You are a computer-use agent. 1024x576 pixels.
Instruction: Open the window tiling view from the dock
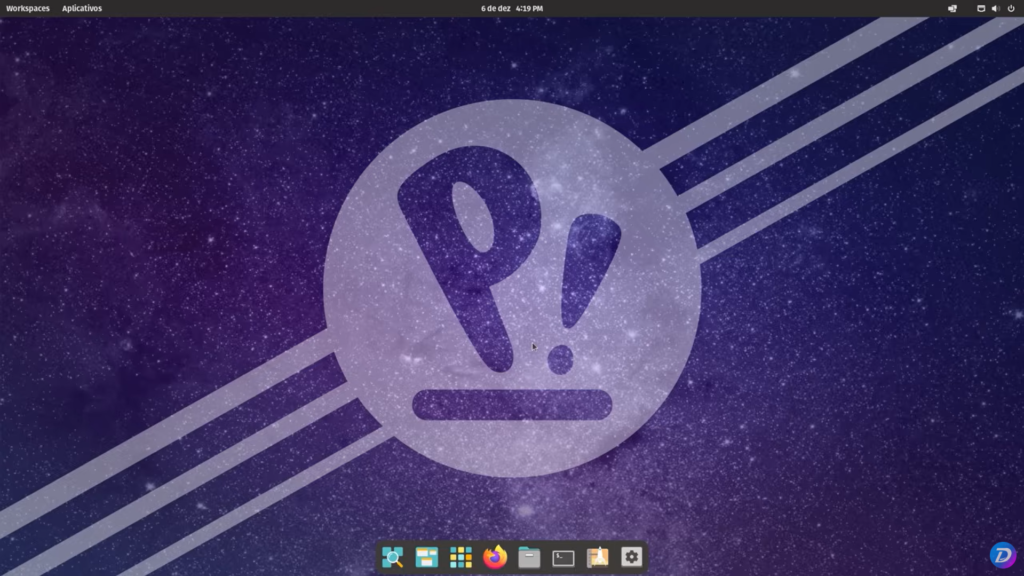[x=426, y=558]
